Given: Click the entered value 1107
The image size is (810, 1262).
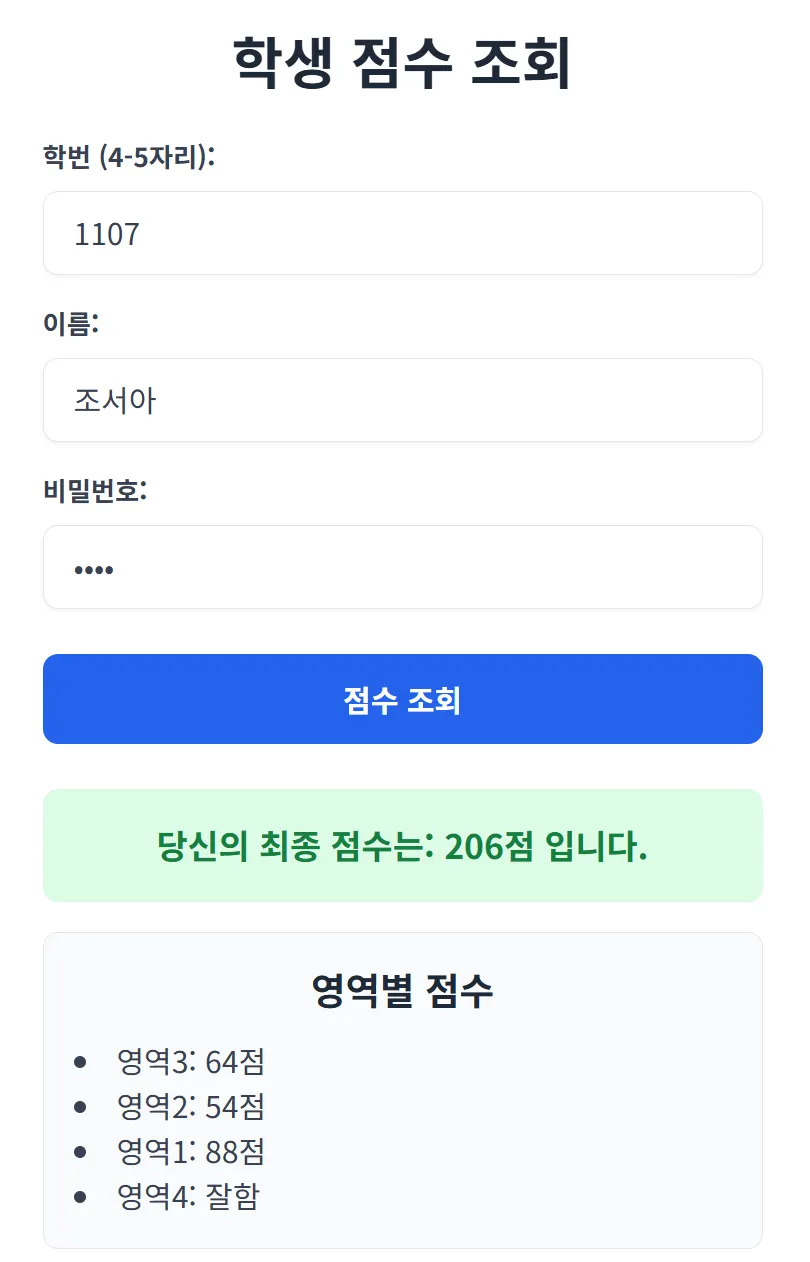Looking at the screenshot, I should pyautogui.click(x=107, y=234).
